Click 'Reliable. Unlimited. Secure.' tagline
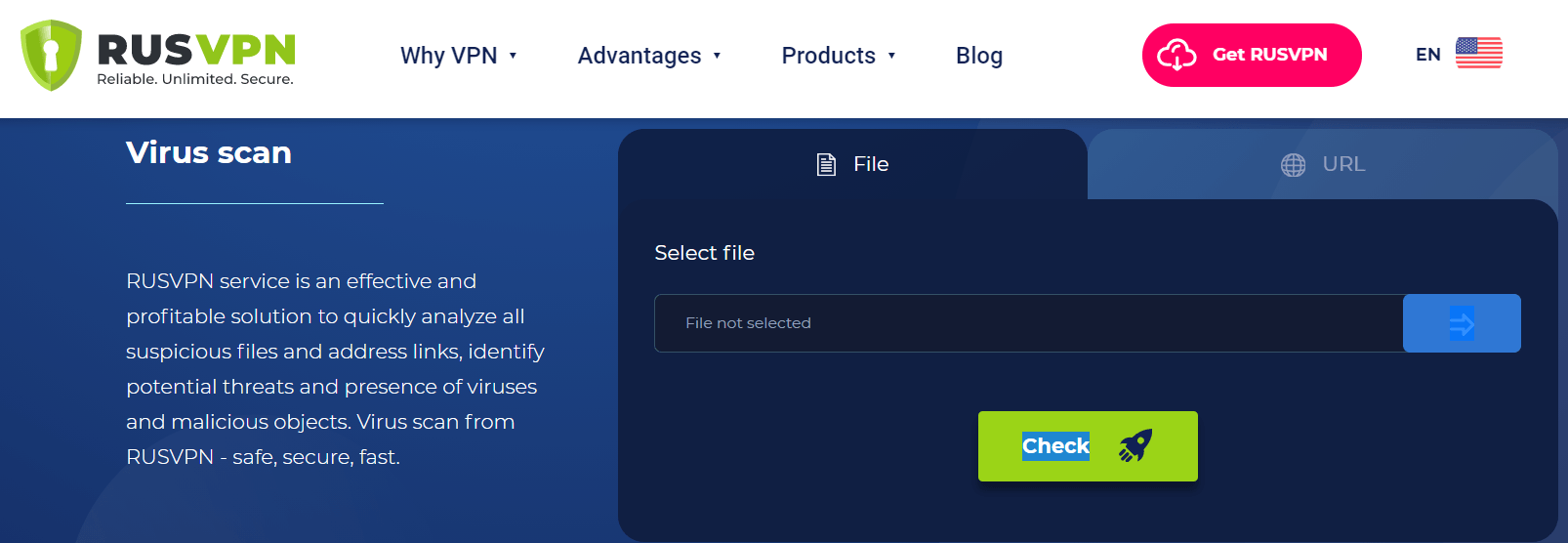This screenshot has width=1568, height=543. [x=195, y=79]
